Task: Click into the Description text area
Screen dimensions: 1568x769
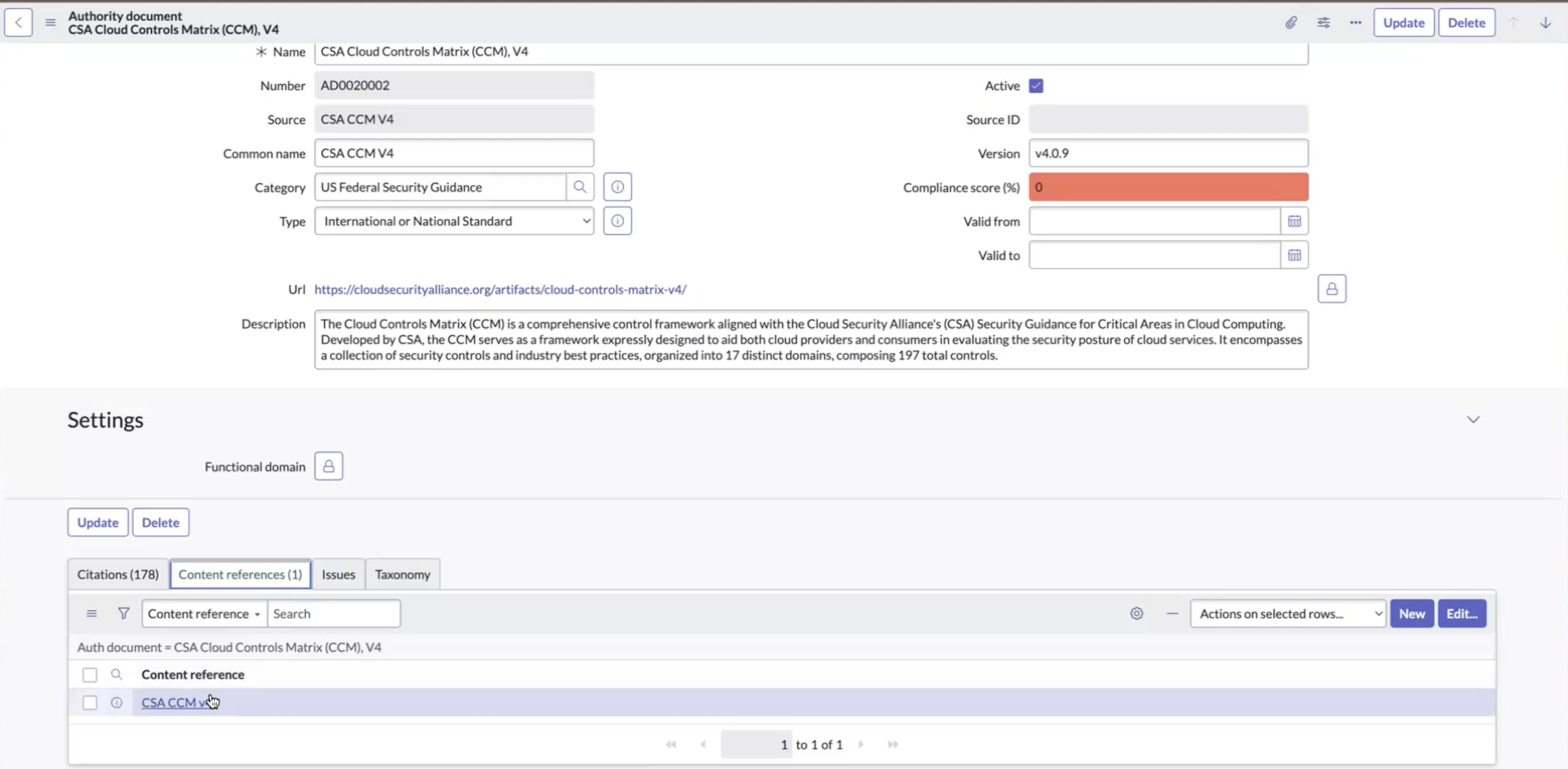Action: (811, 340)
